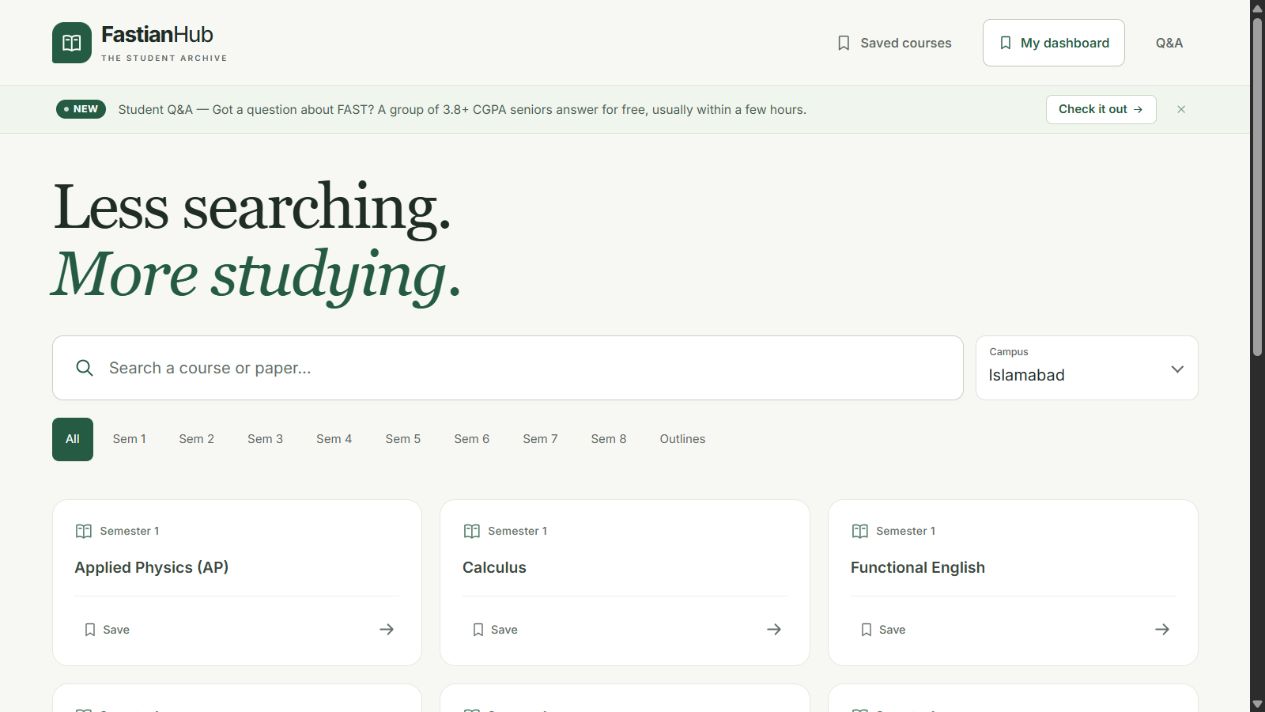Focus the Search a course or paper field
The height and width of the screenshot is (712, 1265).
point(508,368)
